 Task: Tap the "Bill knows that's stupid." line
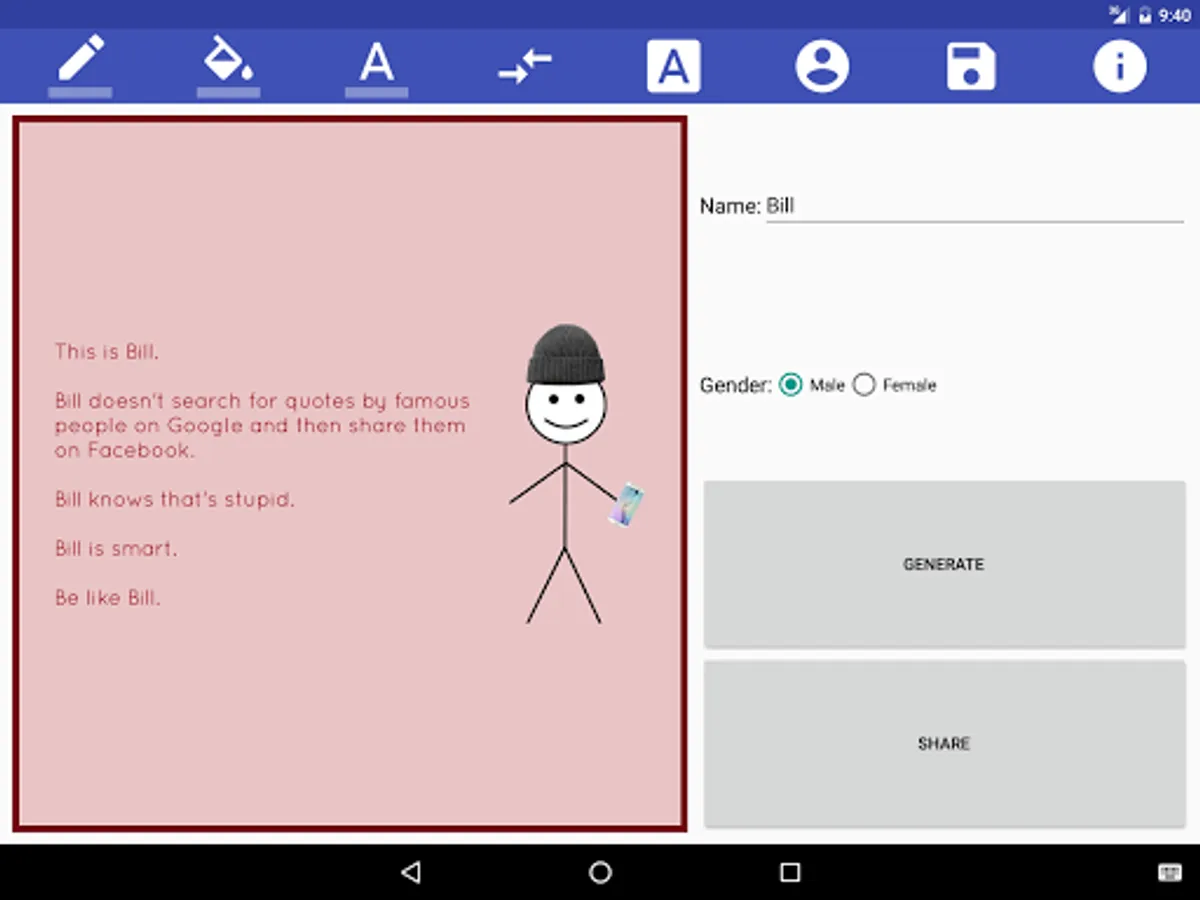[175, 499]
